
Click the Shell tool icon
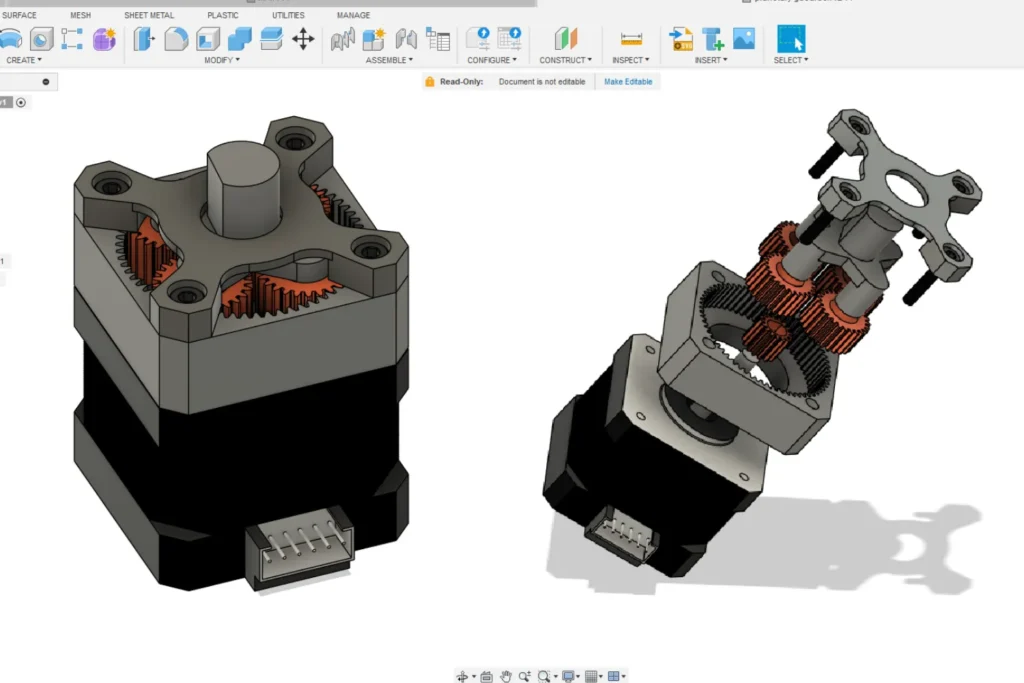click(x=208, y=39)
